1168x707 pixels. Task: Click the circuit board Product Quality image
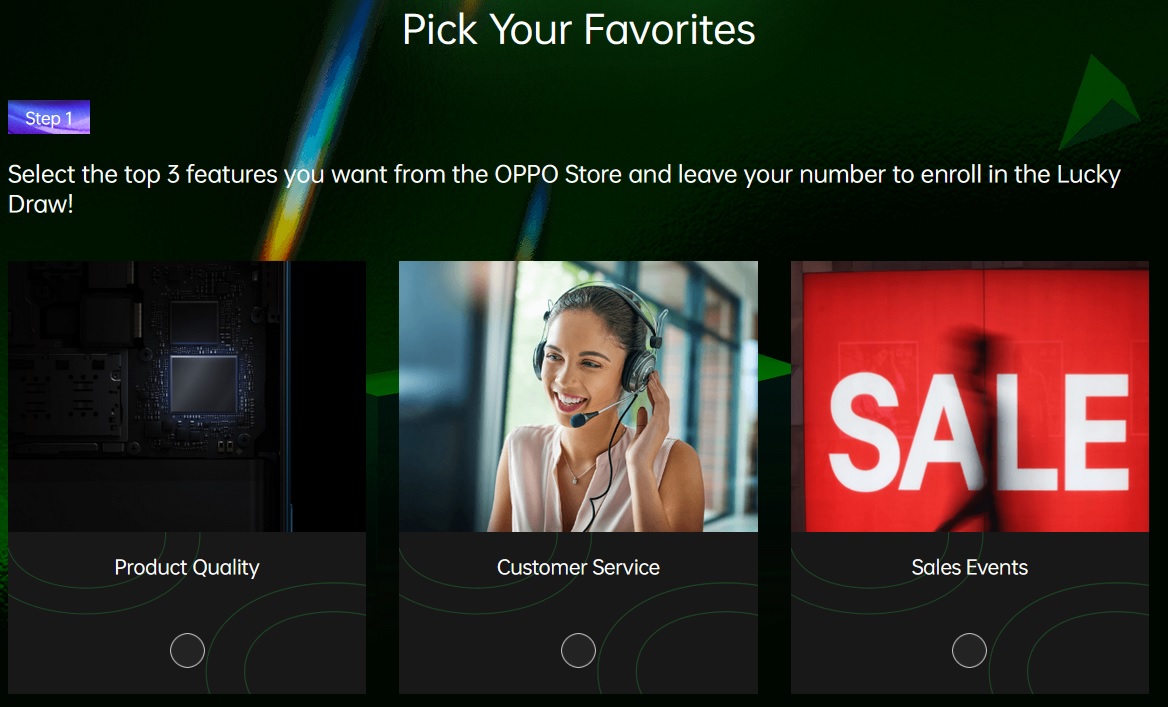click(x=187, y=396)
